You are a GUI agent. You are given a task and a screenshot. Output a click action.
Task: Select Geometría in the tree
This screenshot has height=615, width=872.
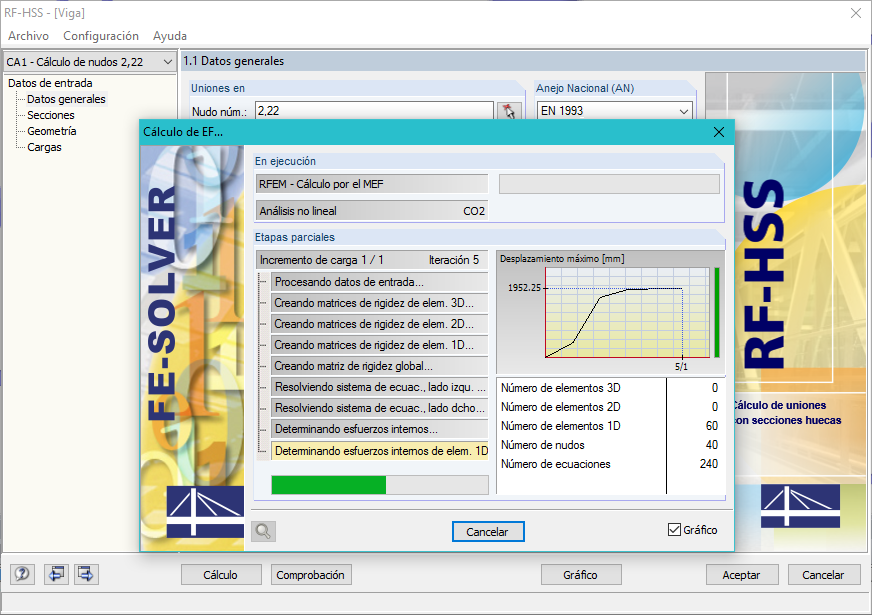pyautogui.click(x=52, y=131)
